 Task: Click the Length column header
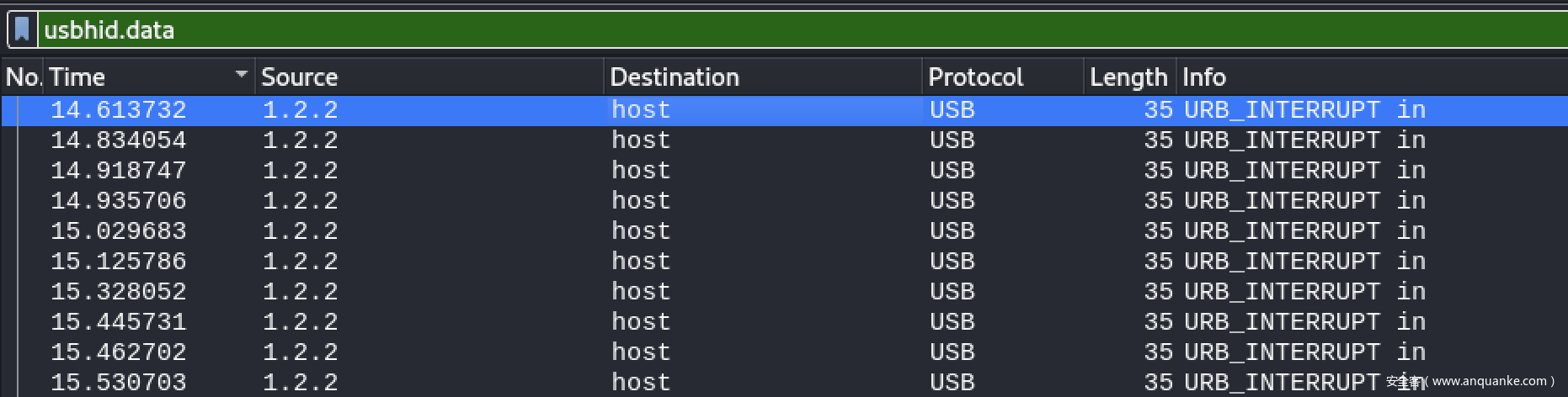[1128, 77]
